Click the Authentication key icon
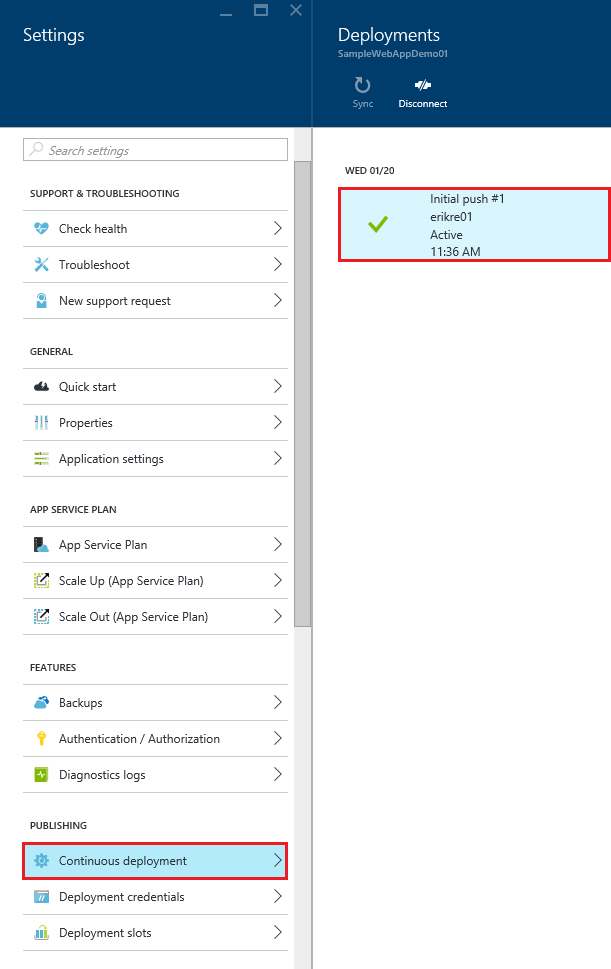 click(x=41, y=739)
